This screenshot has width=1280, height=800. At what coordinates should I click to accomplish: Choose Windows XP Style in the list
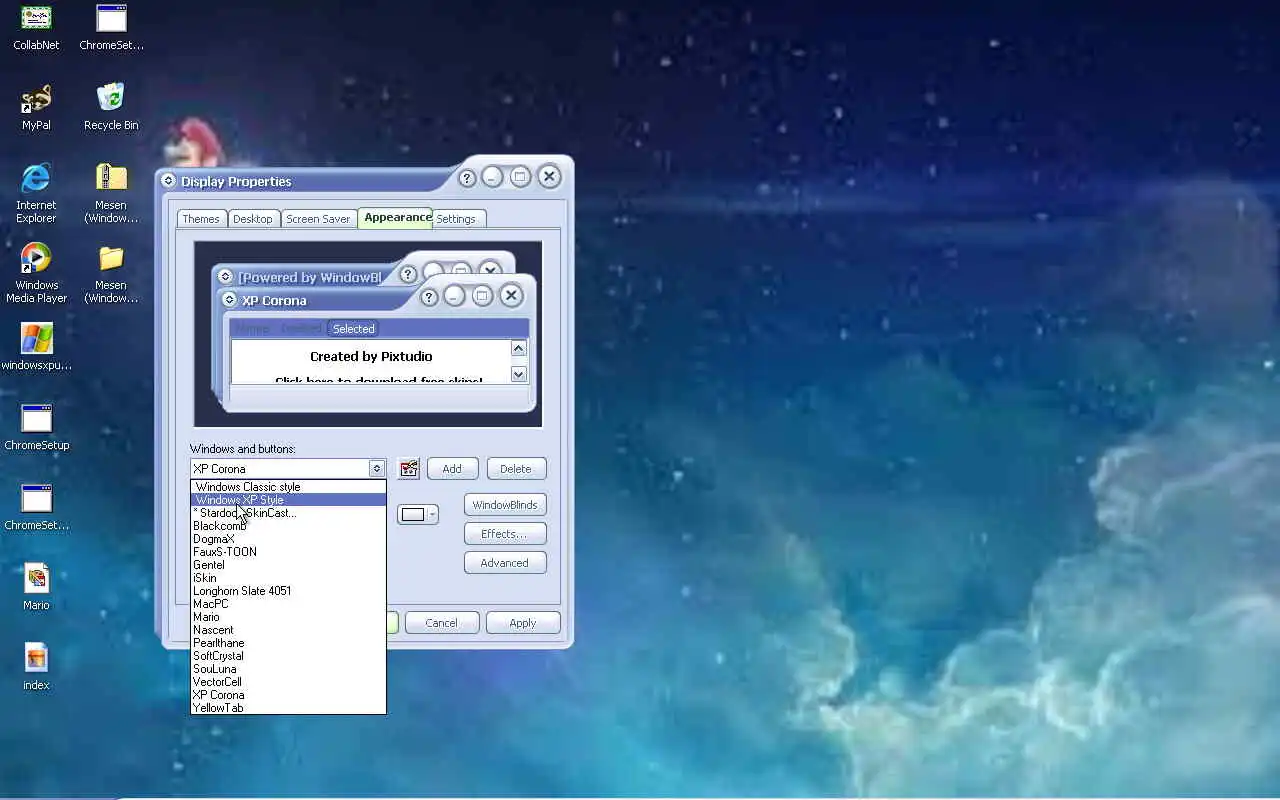288,500
